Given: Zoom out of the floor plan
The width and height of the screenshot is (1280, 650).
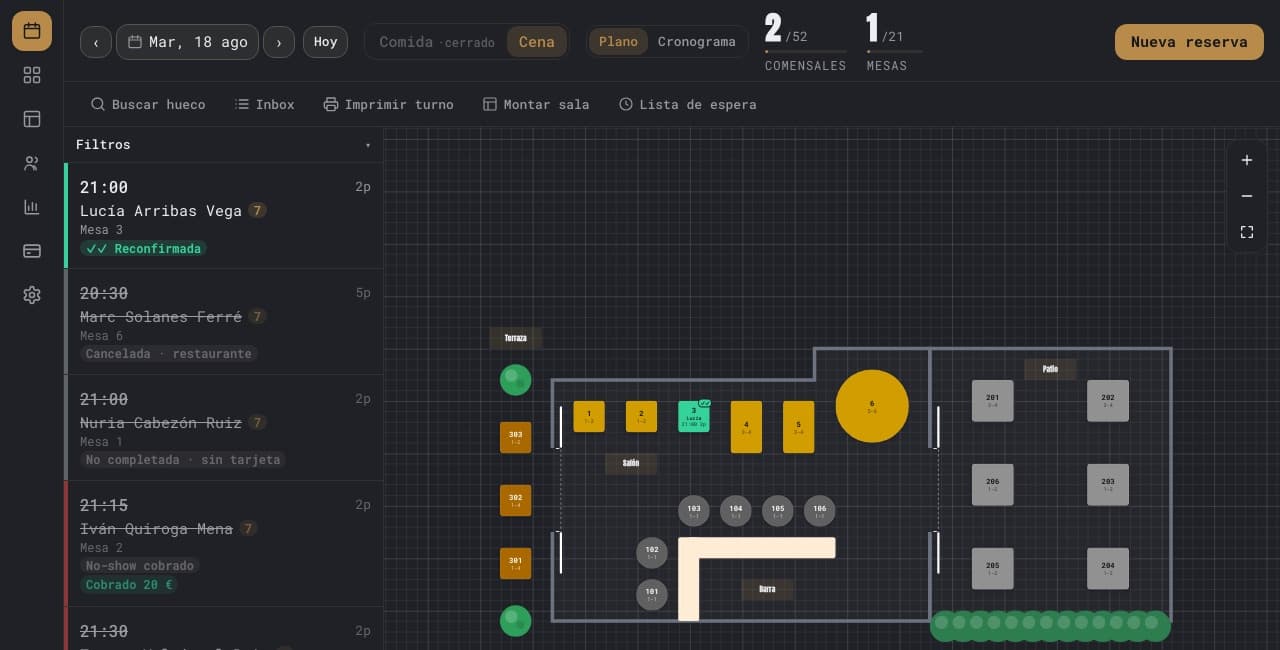Looking at the screenshot, I should click(x=1247, y=196).
